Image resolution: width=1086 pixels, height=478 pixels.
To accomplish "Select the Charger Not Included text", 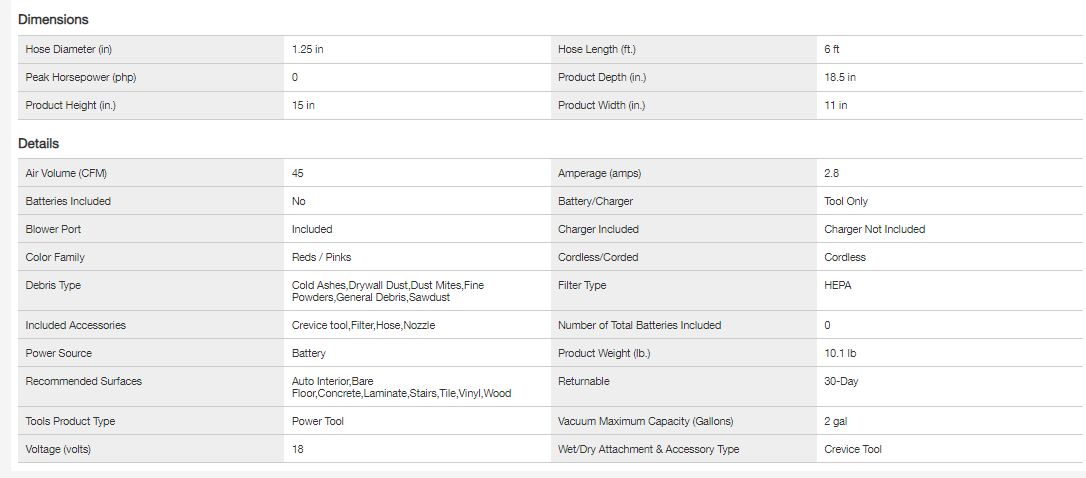I will click(874, 229).
